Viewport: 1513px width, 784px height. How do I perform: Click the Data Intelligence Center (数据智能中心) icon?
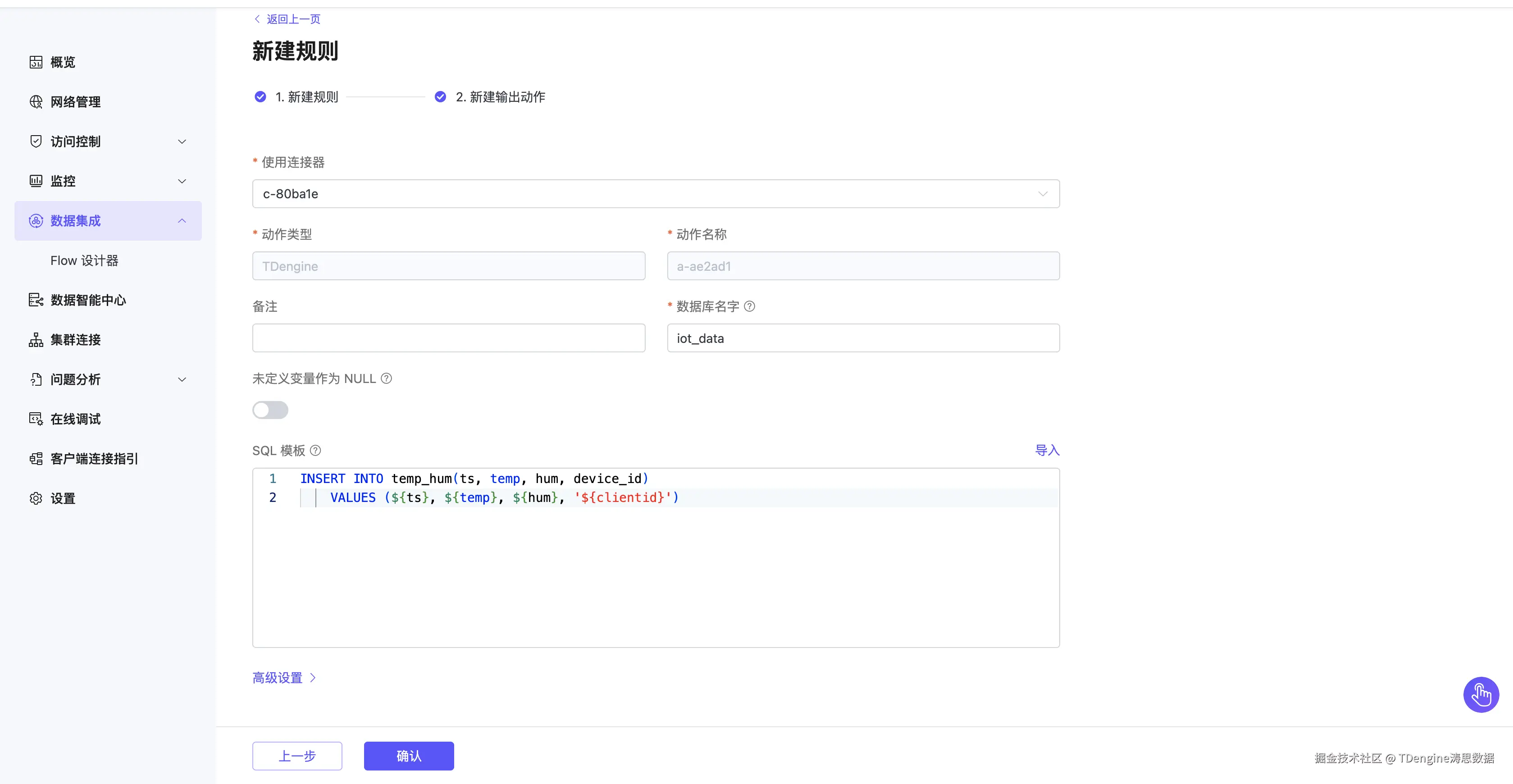[x=36, y=300]
